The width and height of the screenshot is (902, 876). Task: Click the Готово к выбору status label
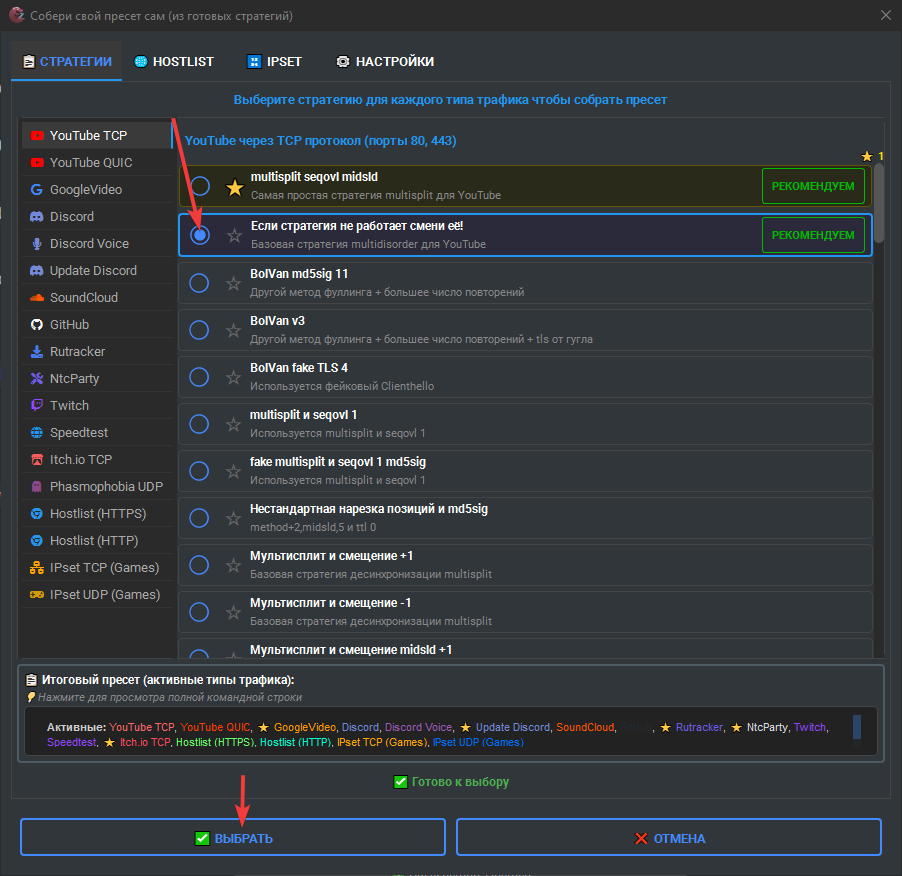[452, 782]
